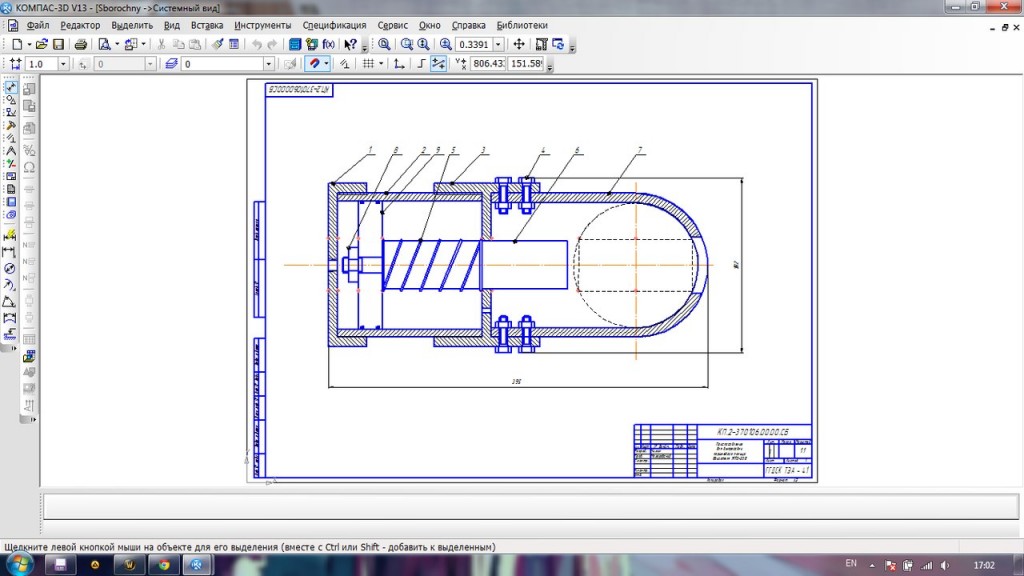Image resolution: width=1024 pixels, height=576 pixels.
Task: Open the Справка menu
Action: coord(468,25)
